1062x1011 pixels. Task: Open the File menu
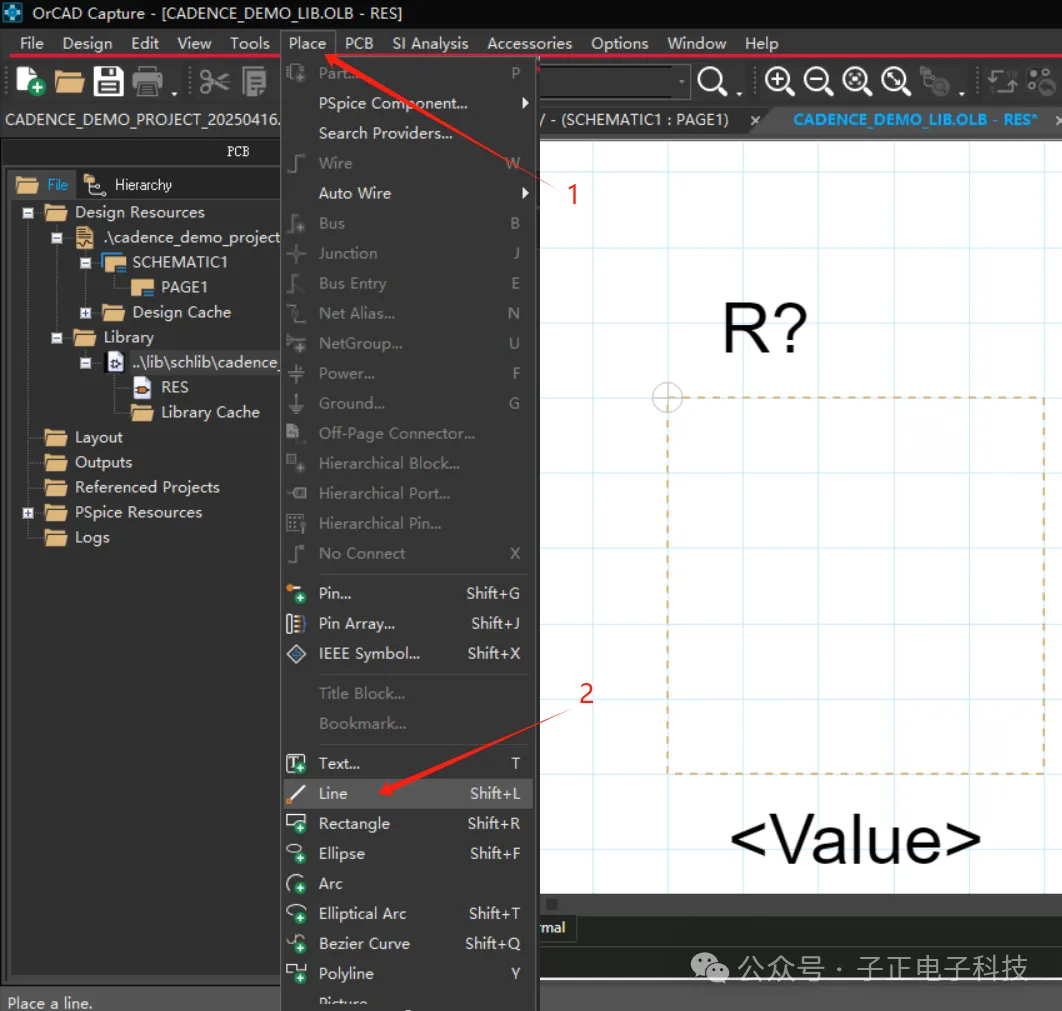pyautogui.click(x=32, y=43)
